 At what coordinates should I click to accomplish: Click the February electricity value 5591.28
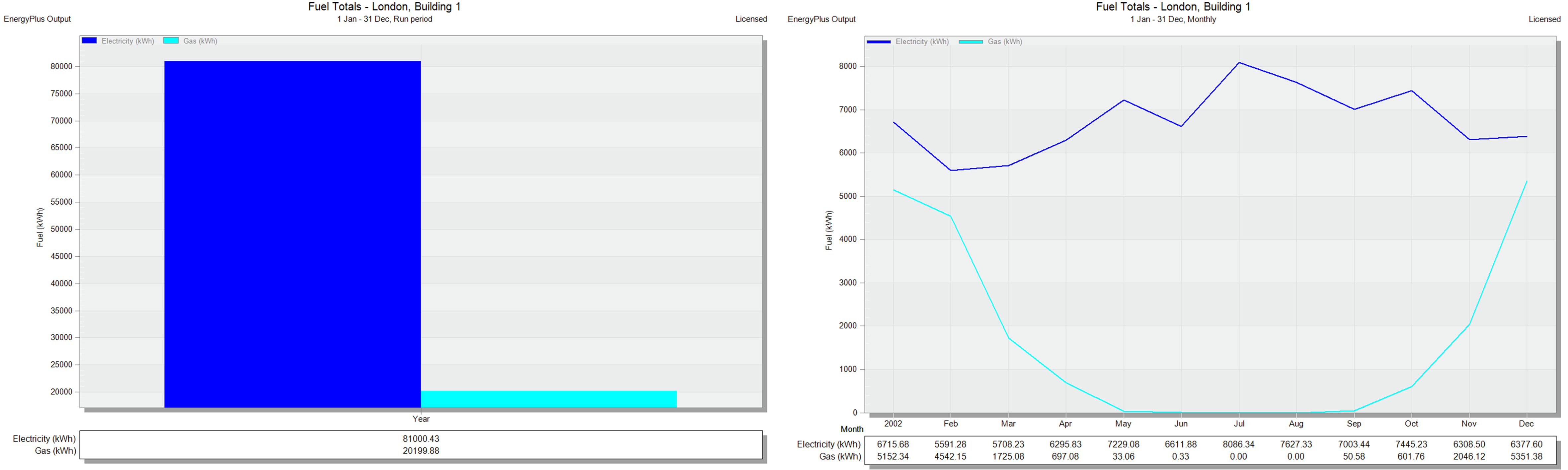pyautogui.click(x=950, y=444)
